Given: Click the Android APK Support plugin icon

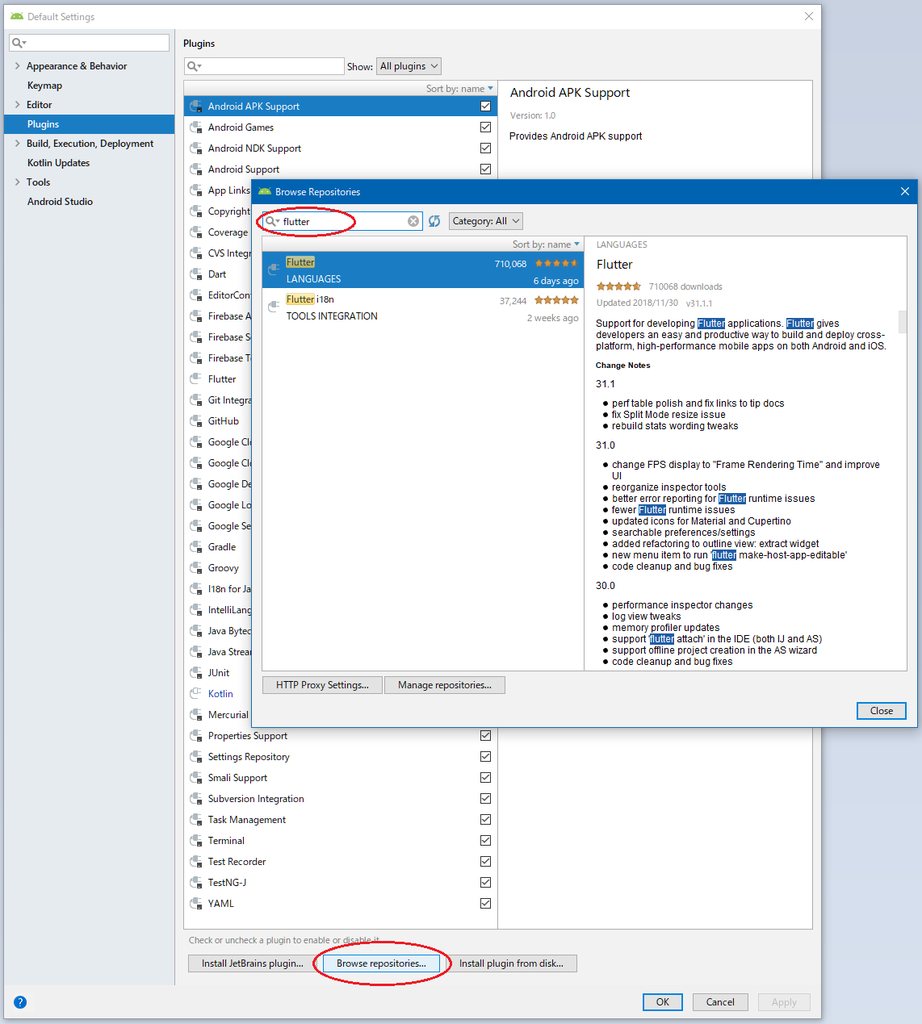Looking at the screenshot, I should [x=196, y=106].
